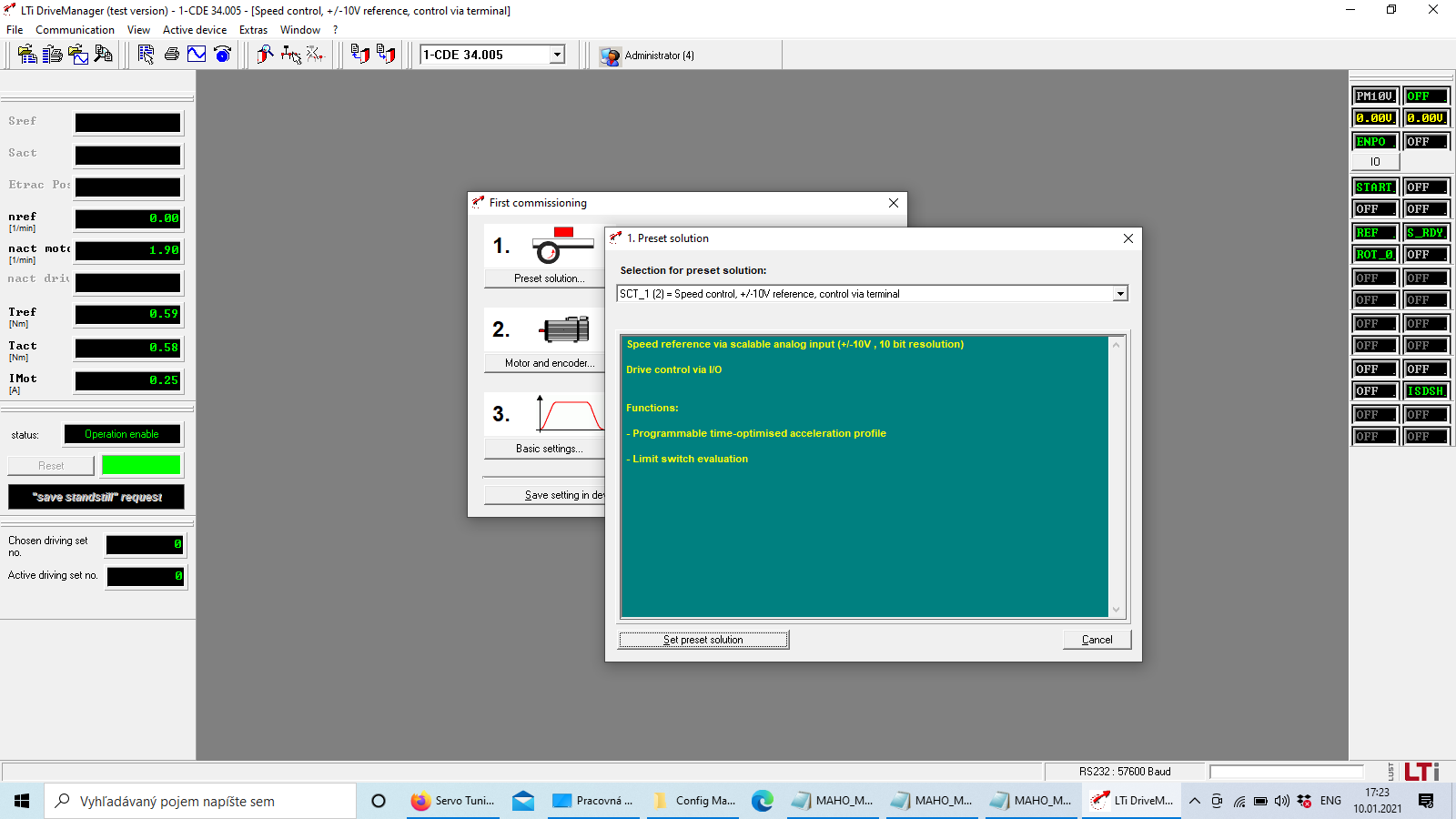1456x819 pixels.
Task: Open the Window menu
Action: [300, 30]
